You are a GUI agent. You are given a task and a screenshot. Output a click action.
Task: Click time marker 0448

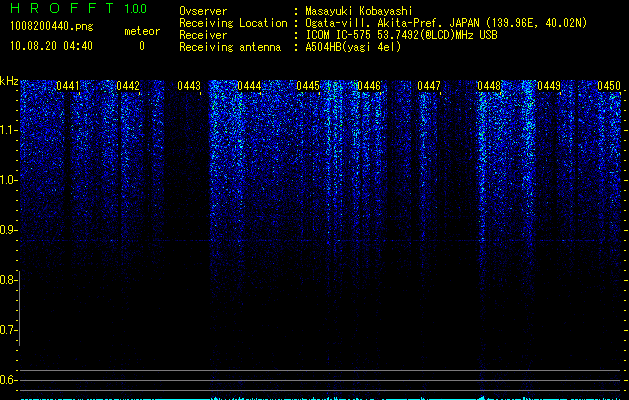click(489, 86)
